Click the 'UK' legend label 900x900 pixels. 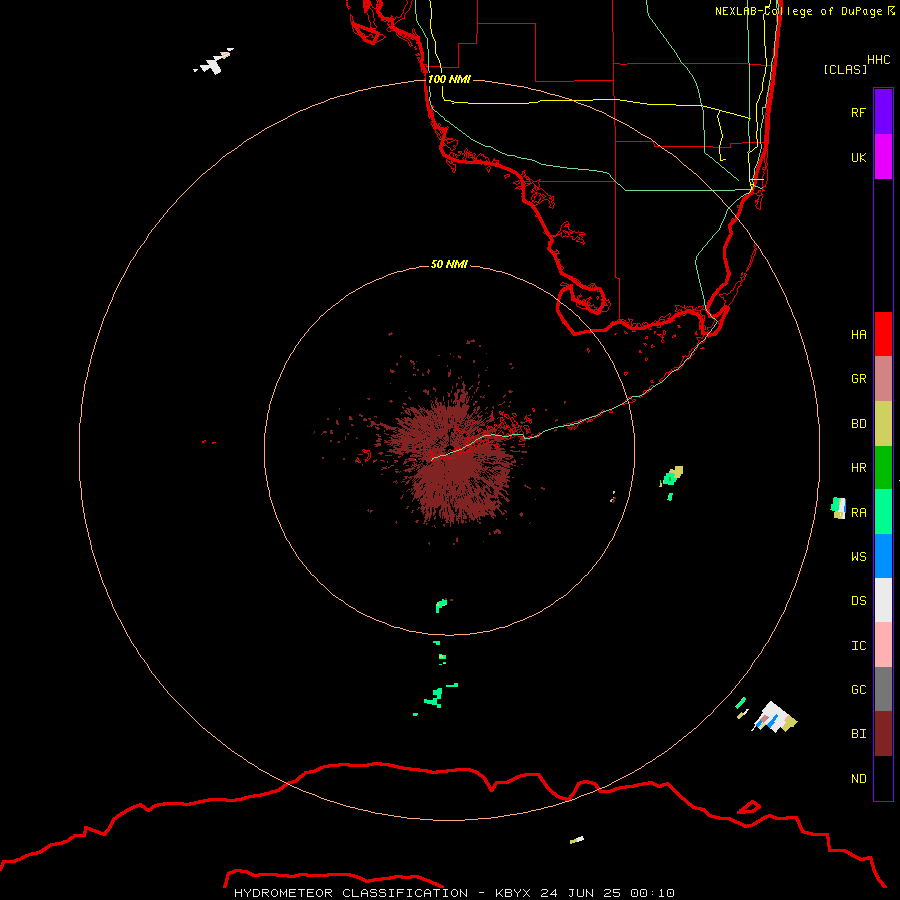[x=858, y=157]
